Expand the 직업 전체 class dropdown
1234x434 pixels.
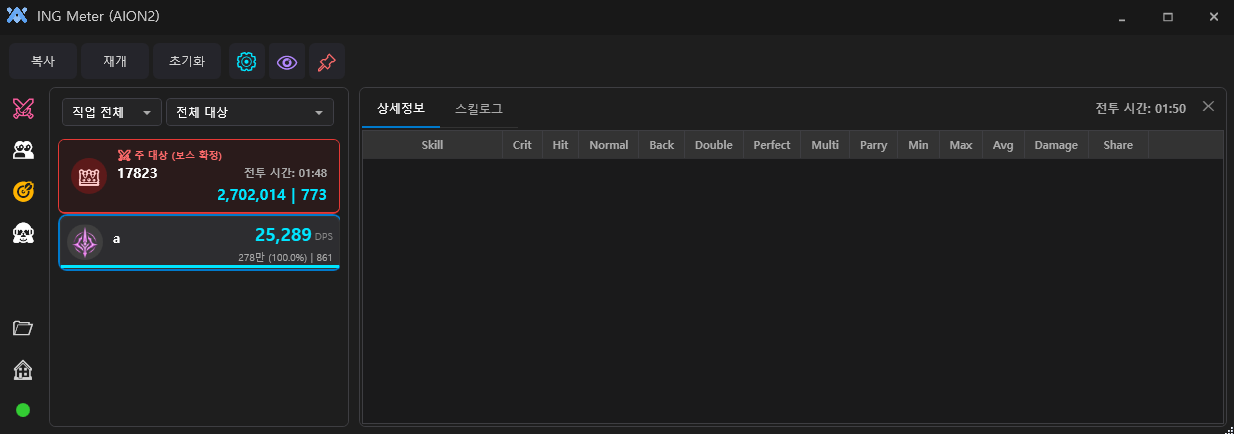point(111,112)
